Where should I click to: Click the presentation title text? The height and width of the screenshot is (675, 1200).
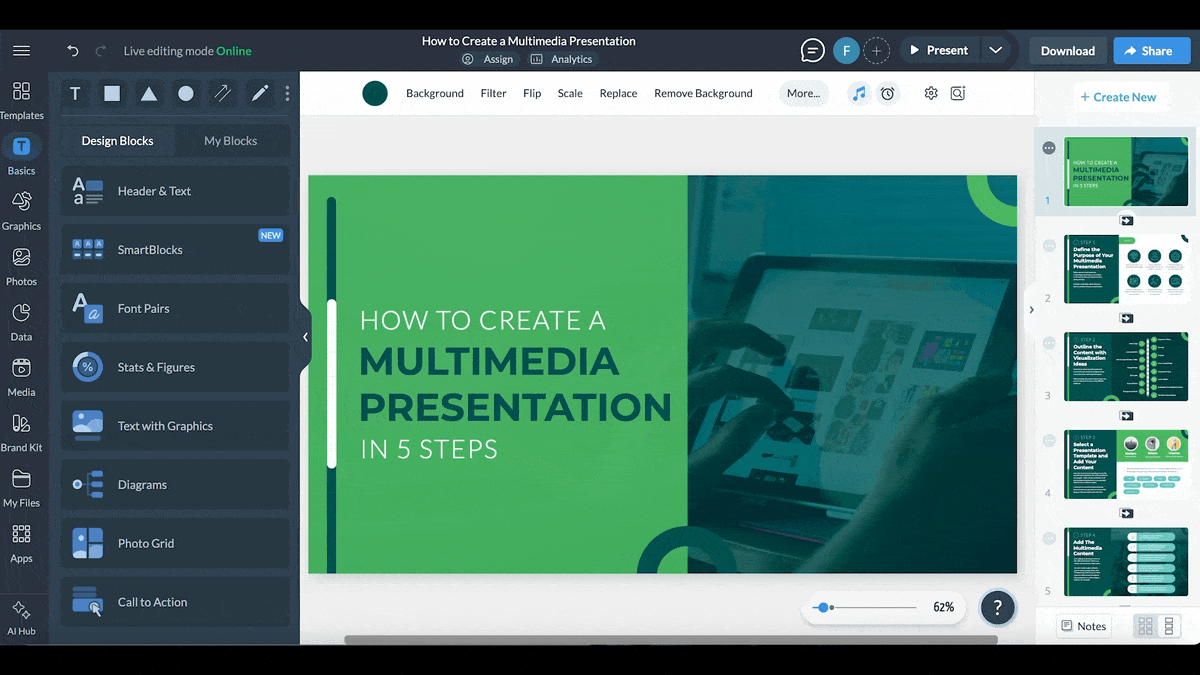528,41
